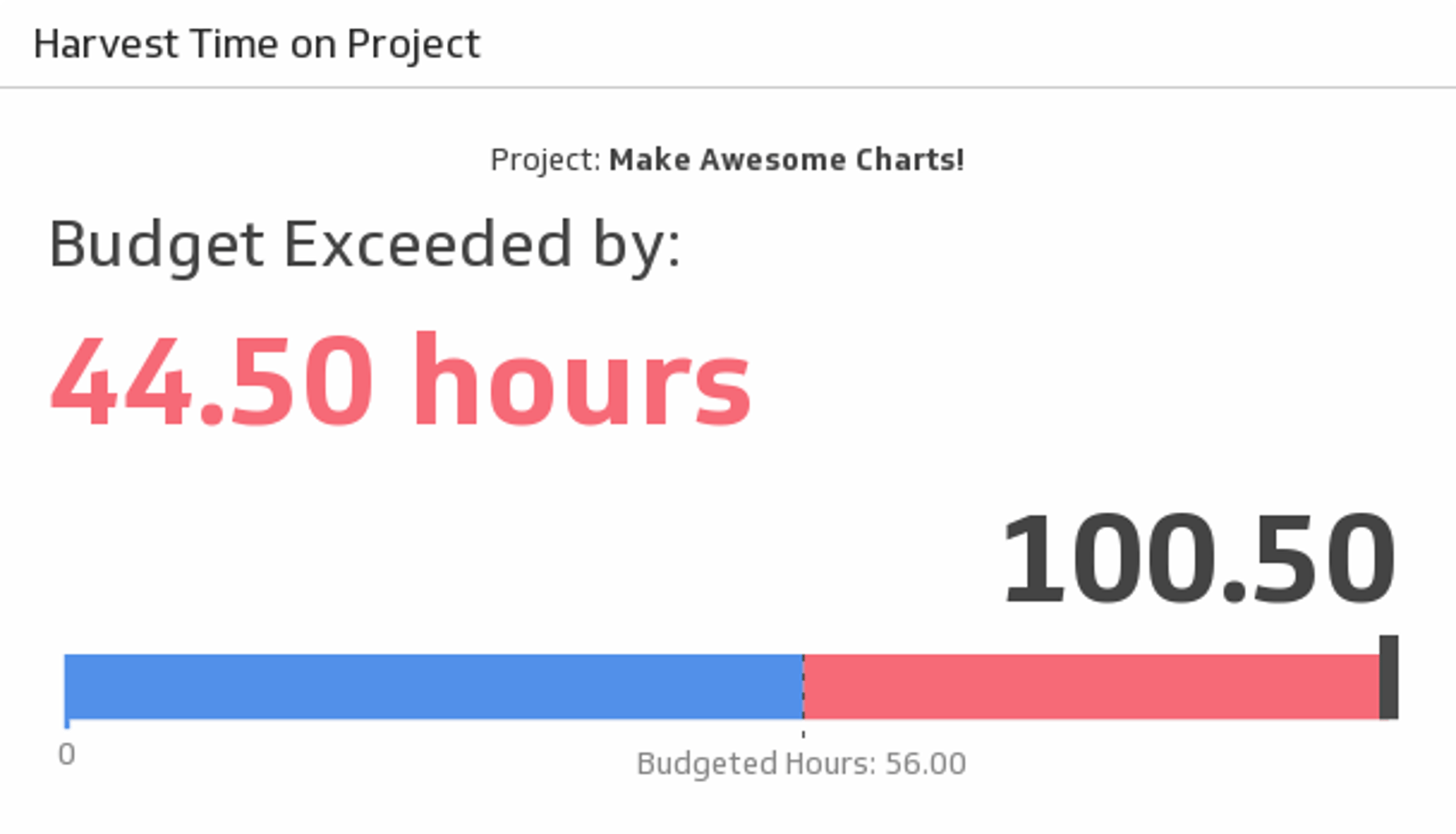Click the 100.50 total hours value
Screen dimensions: 1456x834
1198,558
